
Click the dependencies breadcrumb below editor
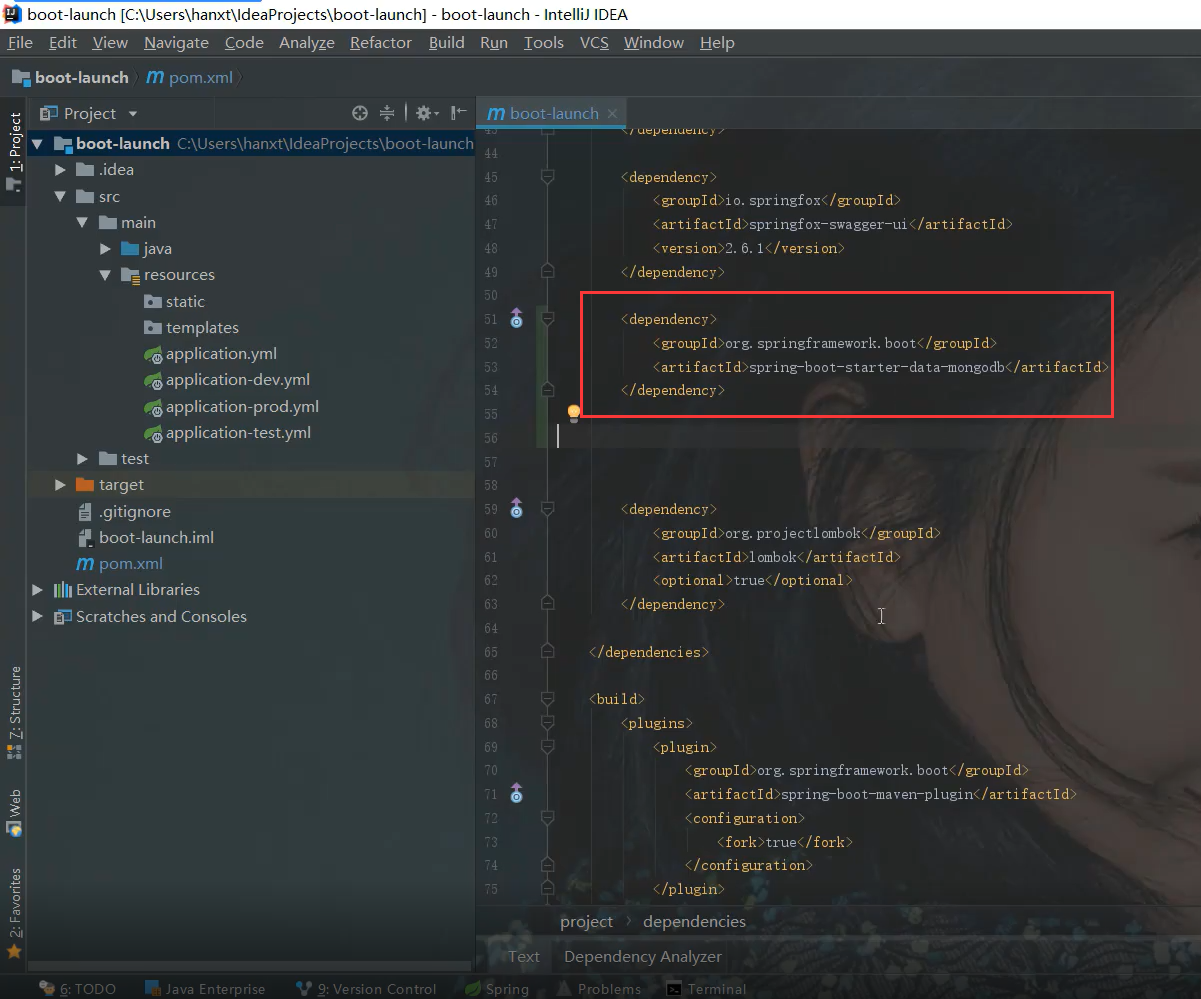pyautogui.click(x=694, y=921)
